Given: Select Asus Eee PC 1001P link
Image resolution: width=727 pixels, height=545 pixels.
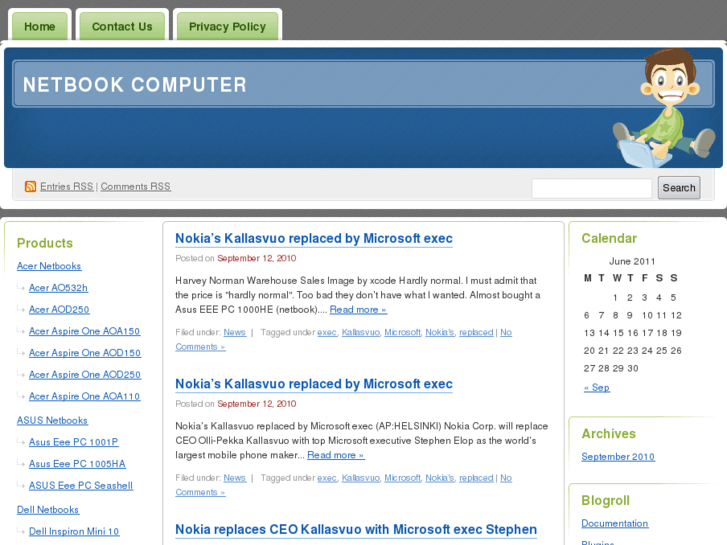Looking at the screenshot, I should click(x=74, y=442).
